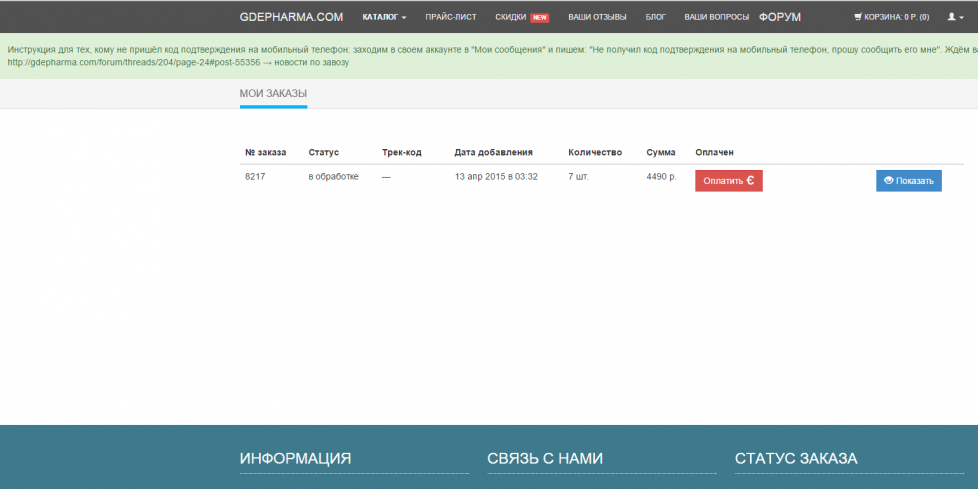Click the СТАТУС ЗАКАЗА footer heading

tap(796, 458)
